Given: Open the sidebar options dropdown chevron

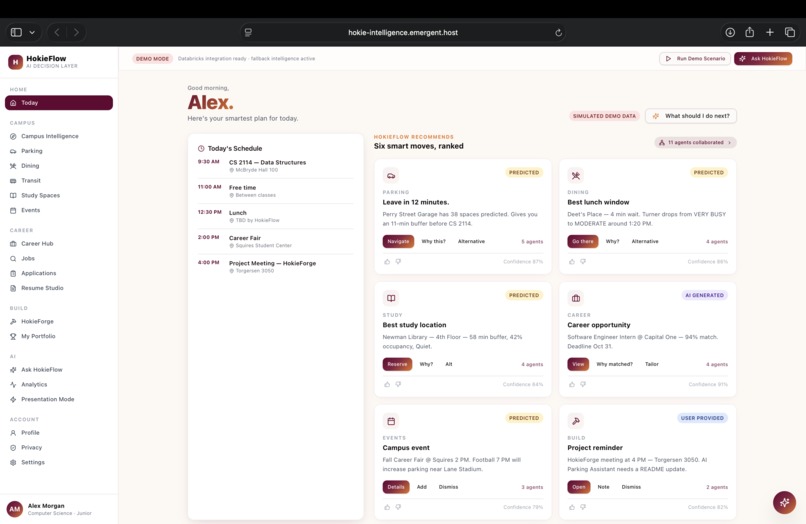Looking at the screenshot, I should (32, 32).
